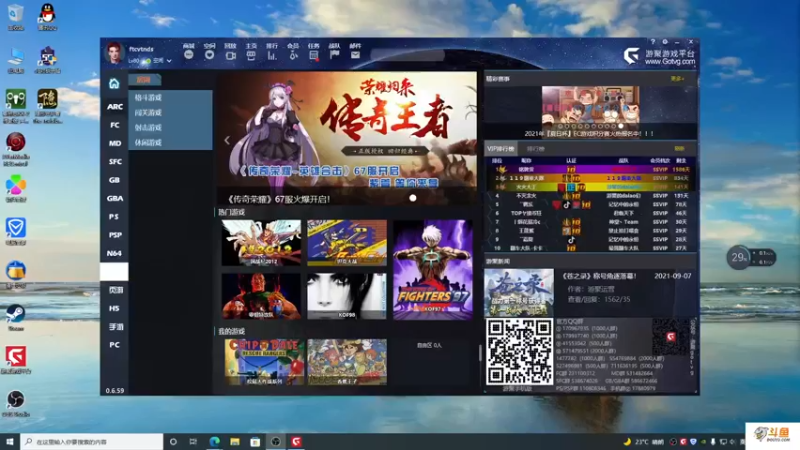800x450 pixels.
Task: Open the KOF98 game thumbnail
Action: pos(347,296)
